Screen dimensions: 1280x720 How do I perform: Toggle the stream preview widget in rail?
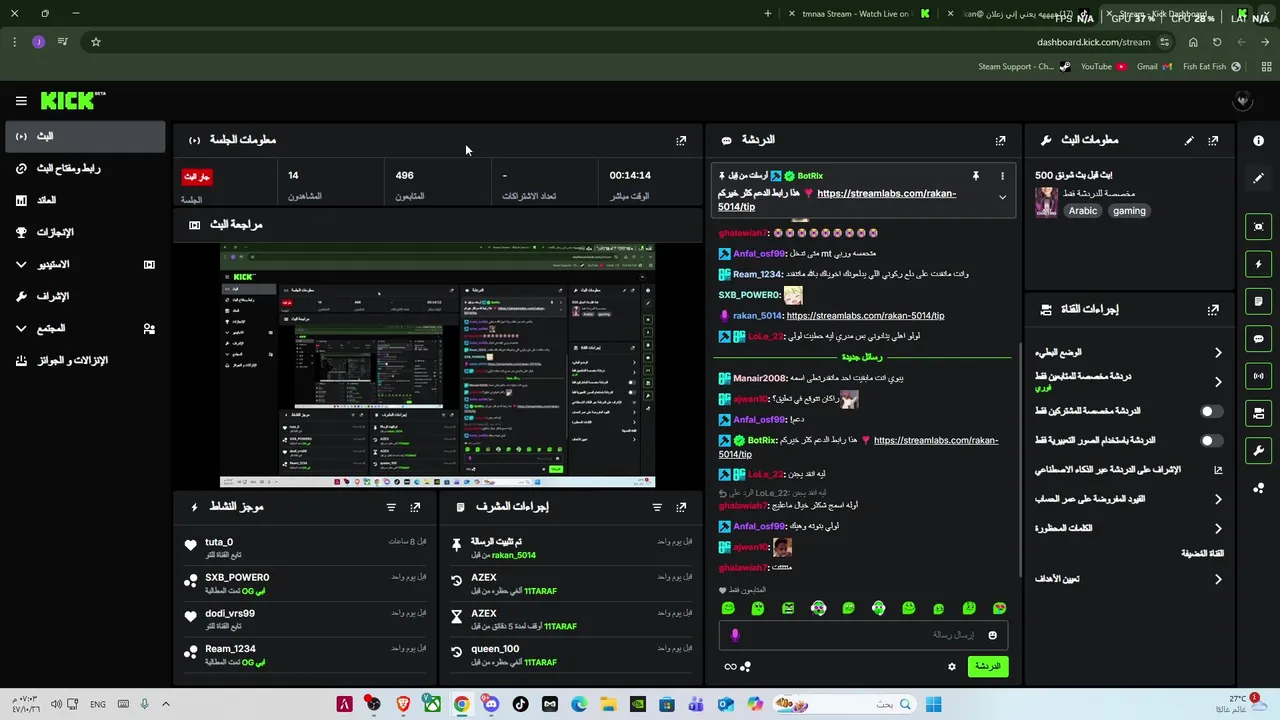(1258, 227)
